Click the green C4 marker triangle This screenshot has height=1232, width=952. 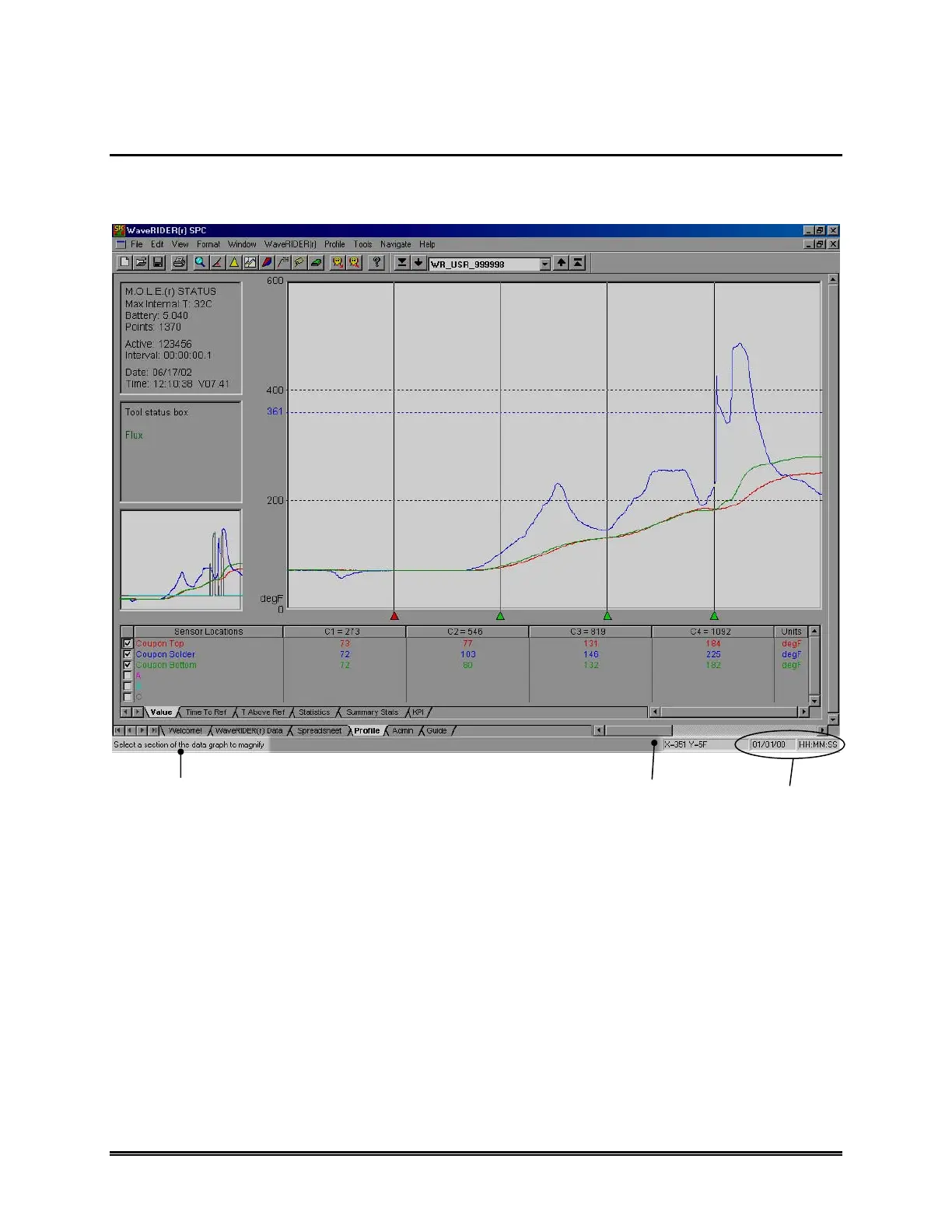tap(714, 616)
